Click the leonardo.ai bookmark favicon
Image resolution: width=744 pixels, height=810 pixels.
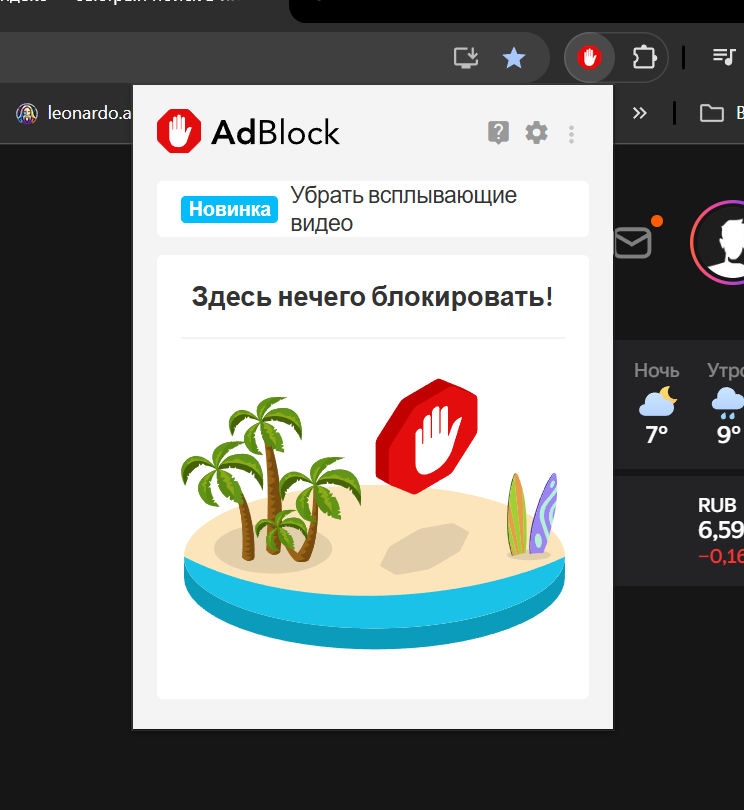(27, 113)
